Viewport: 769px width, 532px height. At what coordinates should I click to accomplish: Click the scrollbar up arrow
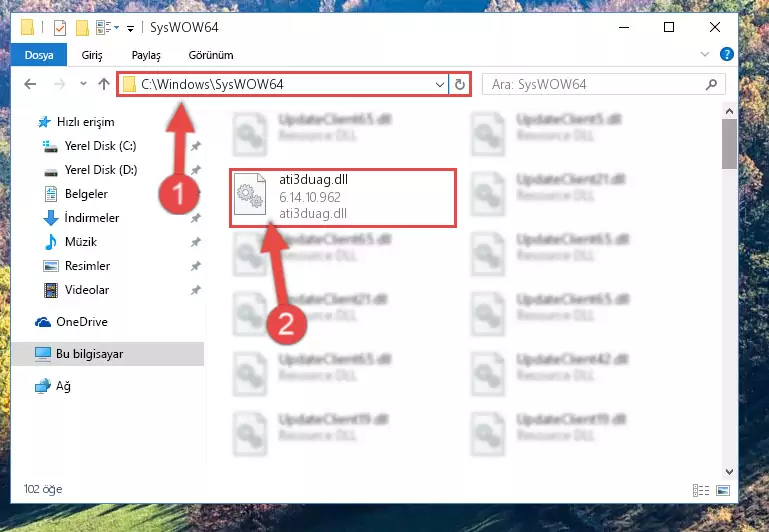(729, 111)
